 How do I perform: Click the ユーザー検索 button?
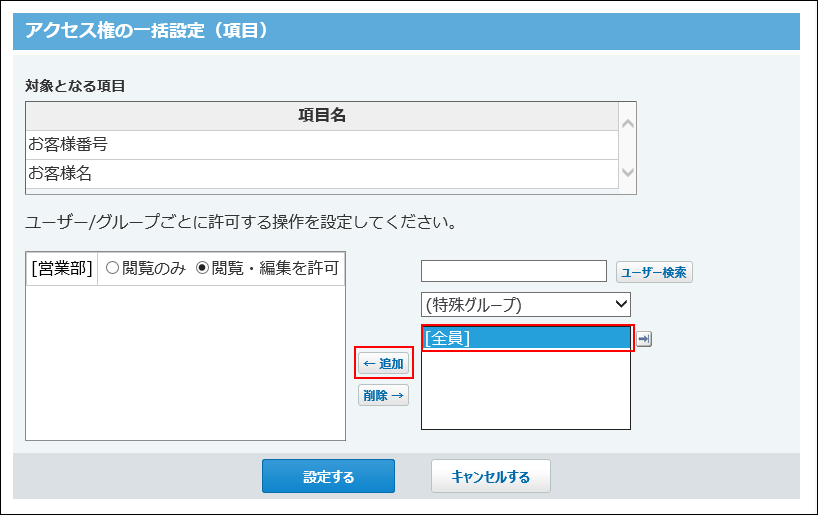pyautogui.click(x=654, y=272)
